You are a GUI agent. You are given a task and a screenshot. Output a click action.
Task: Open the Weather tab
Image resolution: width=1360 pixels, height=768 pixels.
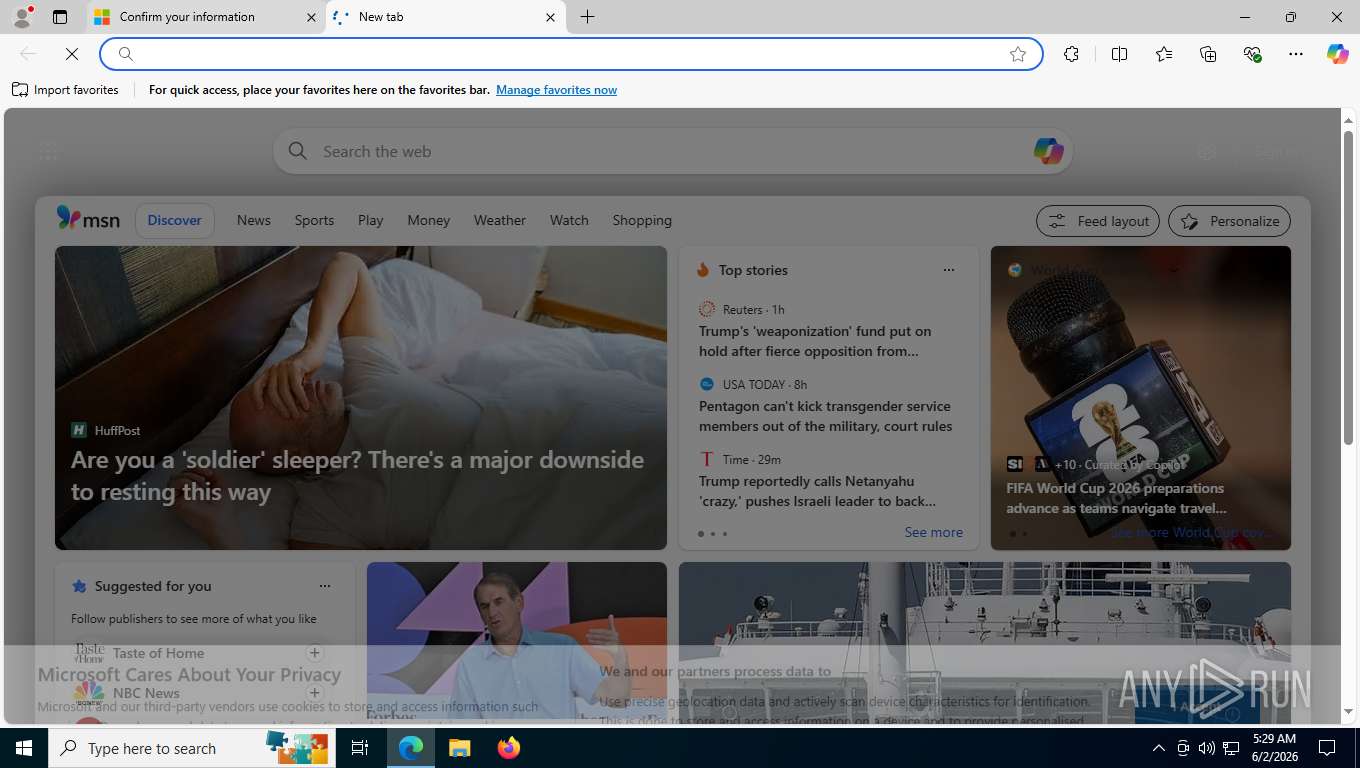[500, 220]
